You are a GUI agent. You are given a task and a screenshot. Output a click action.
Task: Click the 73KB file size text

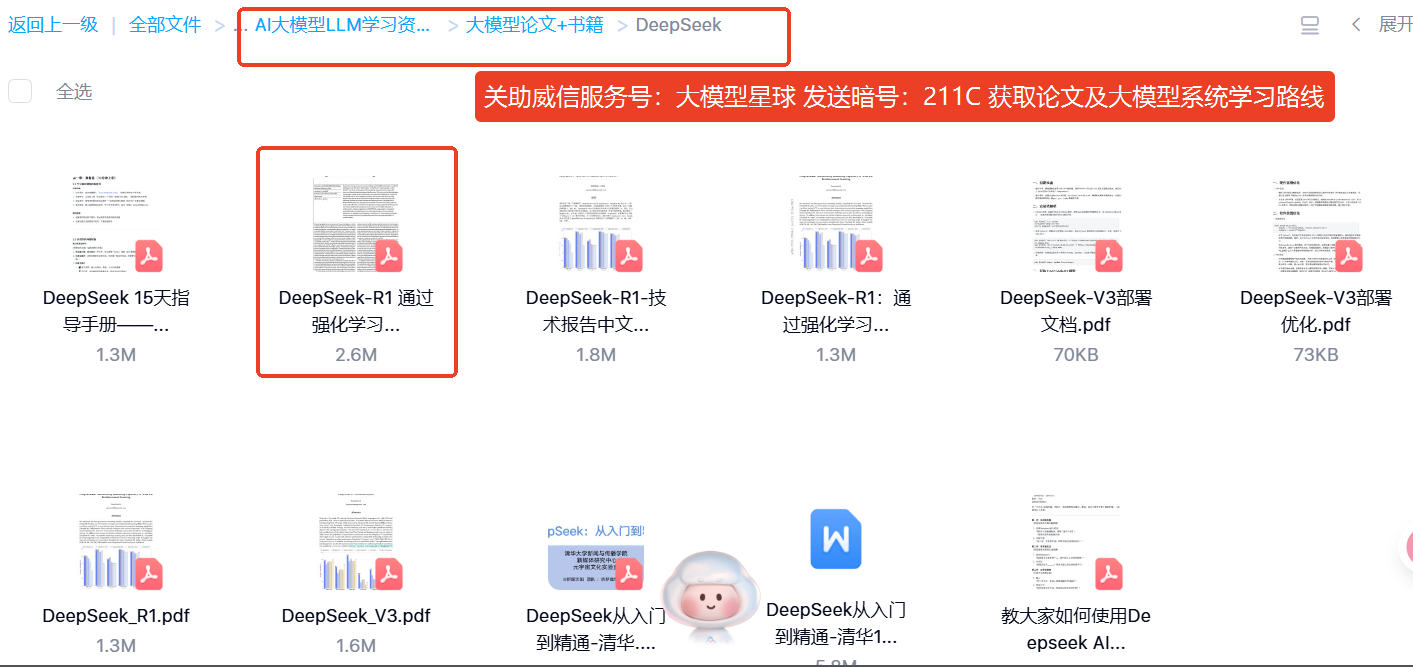click(1316, 355)
